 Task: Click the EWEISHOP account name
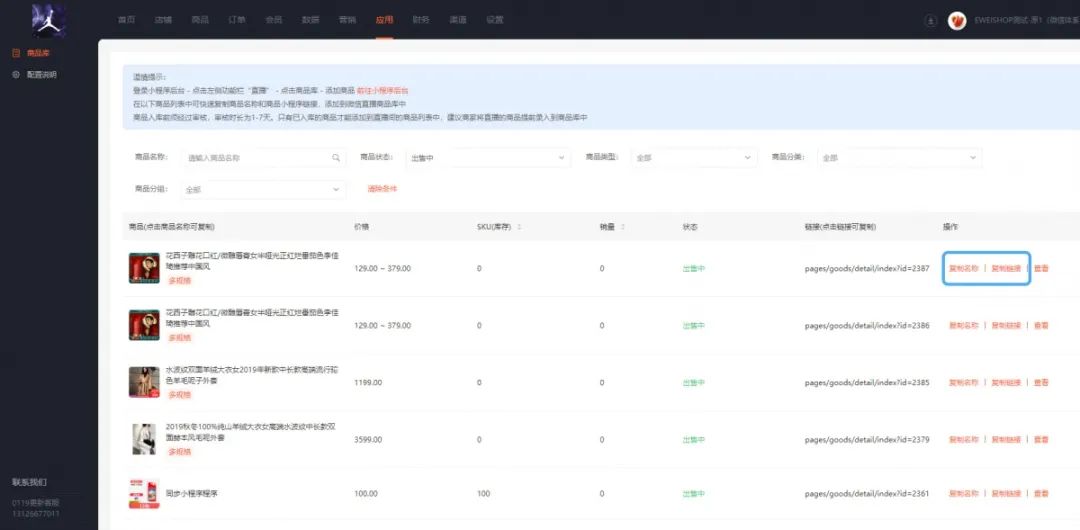click(x=1026, y=21)
